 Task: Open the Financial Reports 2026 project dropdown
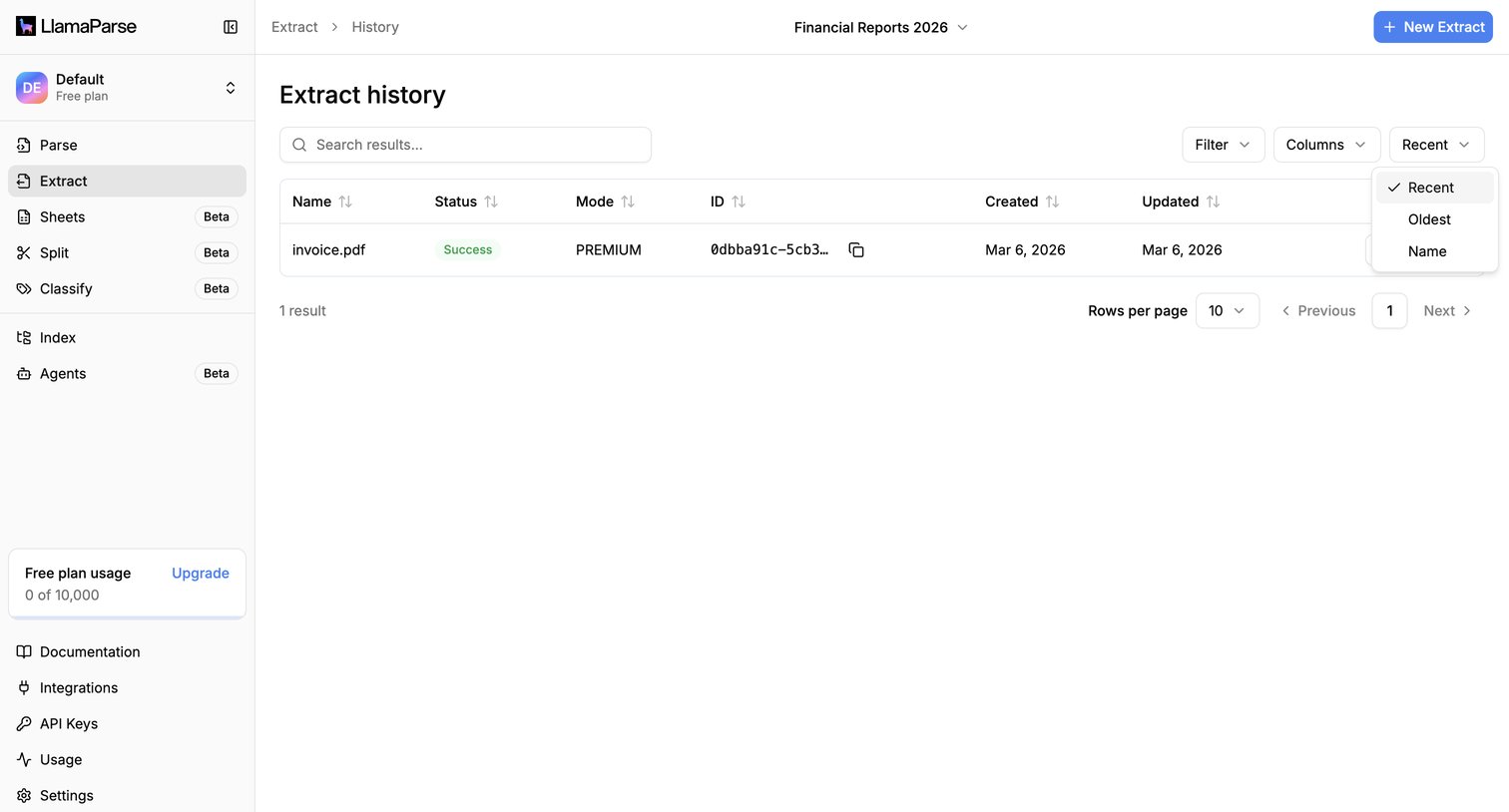coord(881,27)
